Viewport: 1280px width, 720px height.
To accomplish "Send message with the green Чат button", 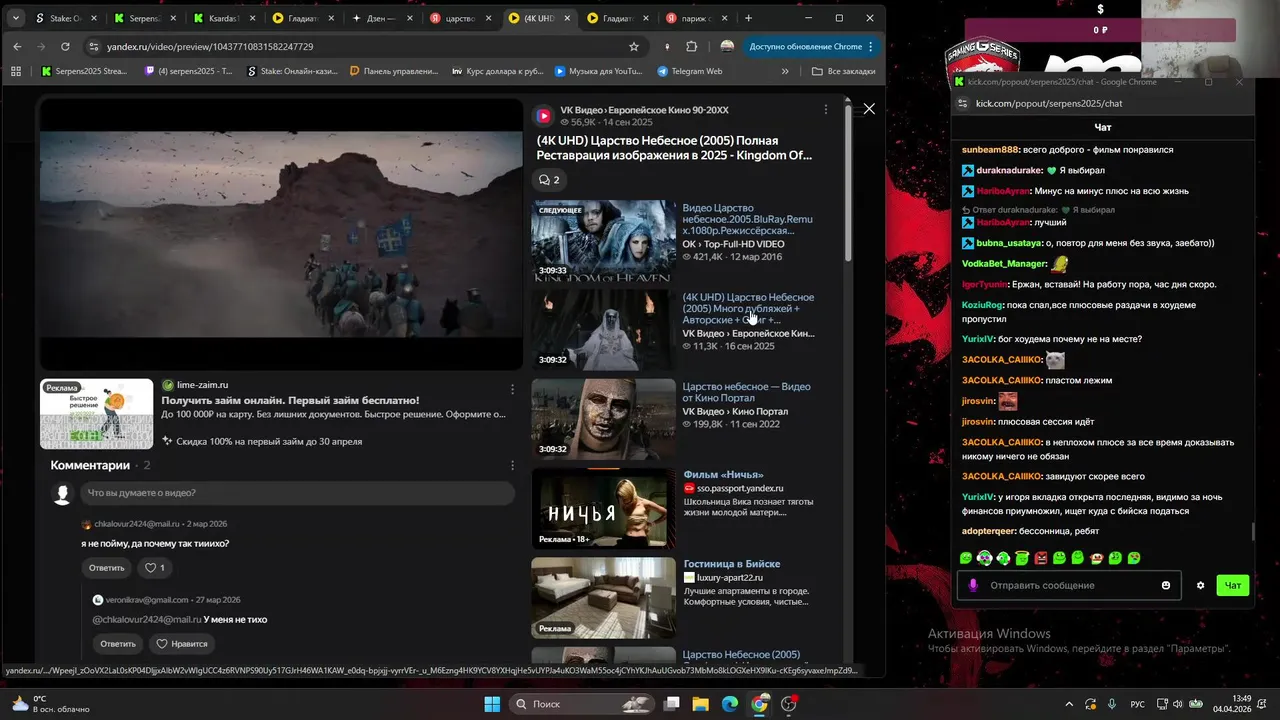I will coord(1233,585).
